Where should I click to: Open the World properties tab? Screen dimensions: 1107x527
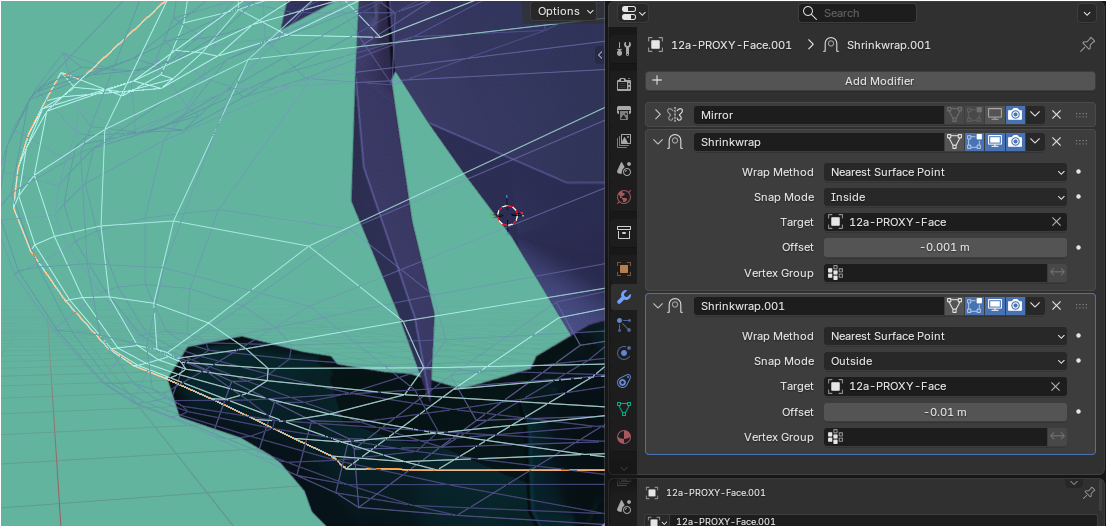[624, 196]
